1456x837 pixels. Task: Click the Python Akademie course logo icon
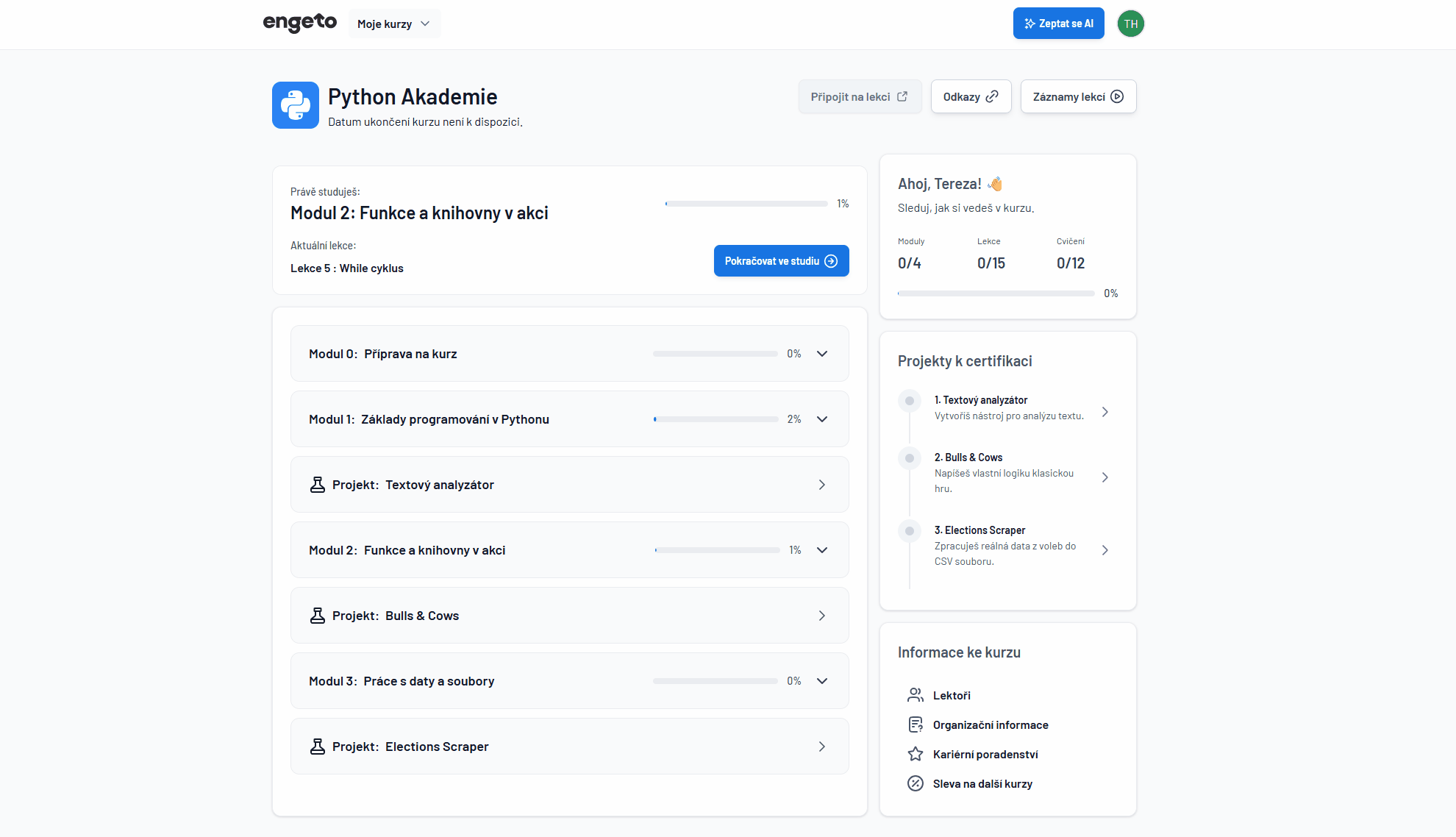[295, 105]
